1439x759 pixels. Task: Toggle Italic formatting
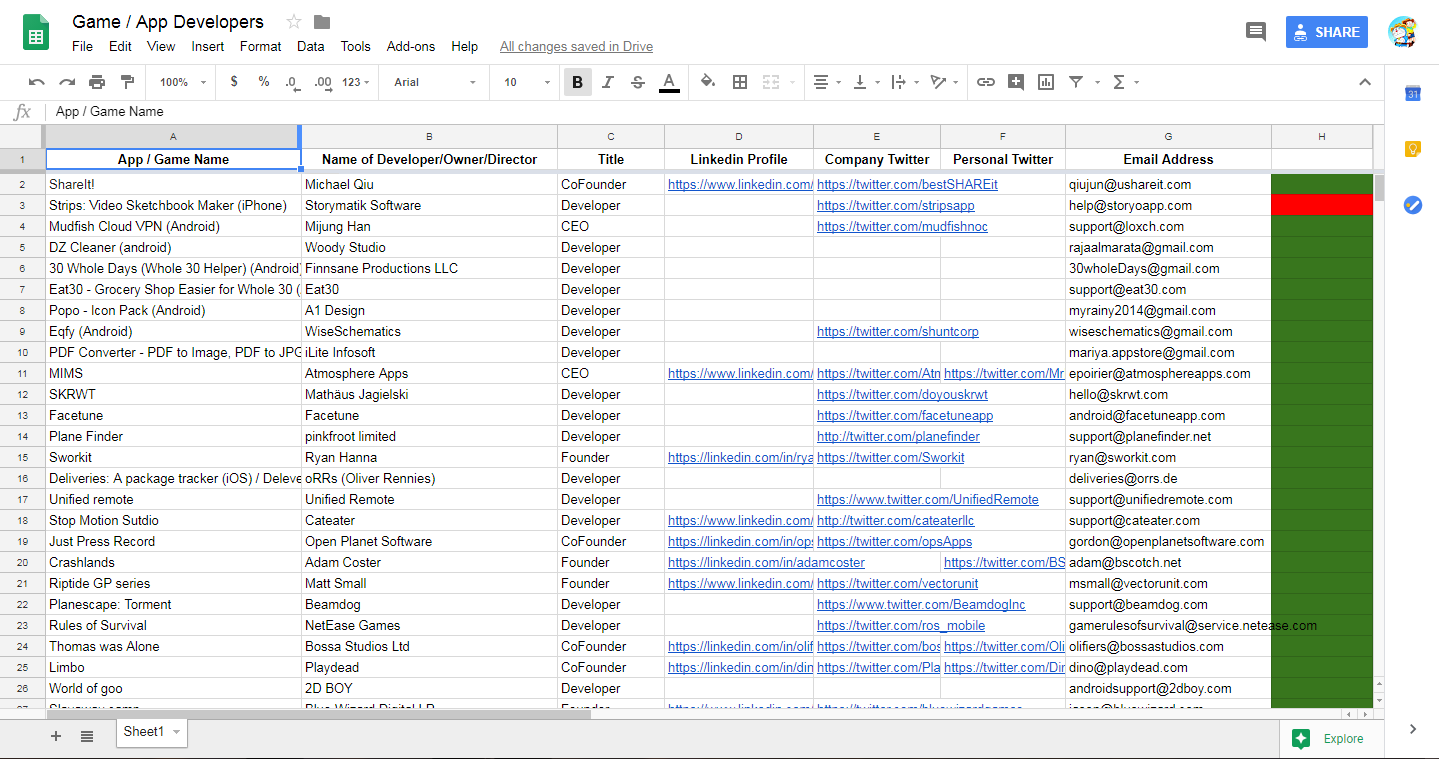click(x=607, y=82)
